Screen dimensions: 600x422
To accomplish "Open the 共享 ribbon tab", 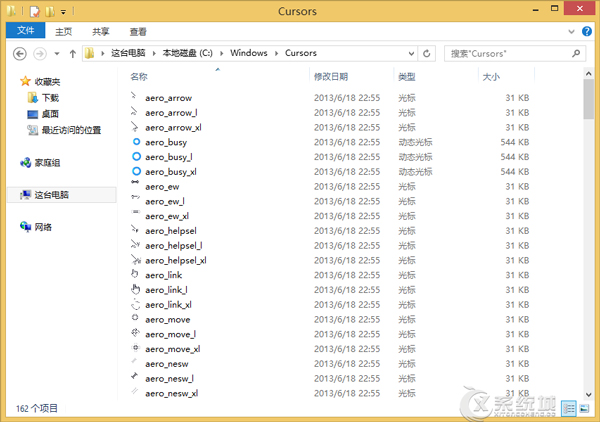I will (x=101, y=31).
